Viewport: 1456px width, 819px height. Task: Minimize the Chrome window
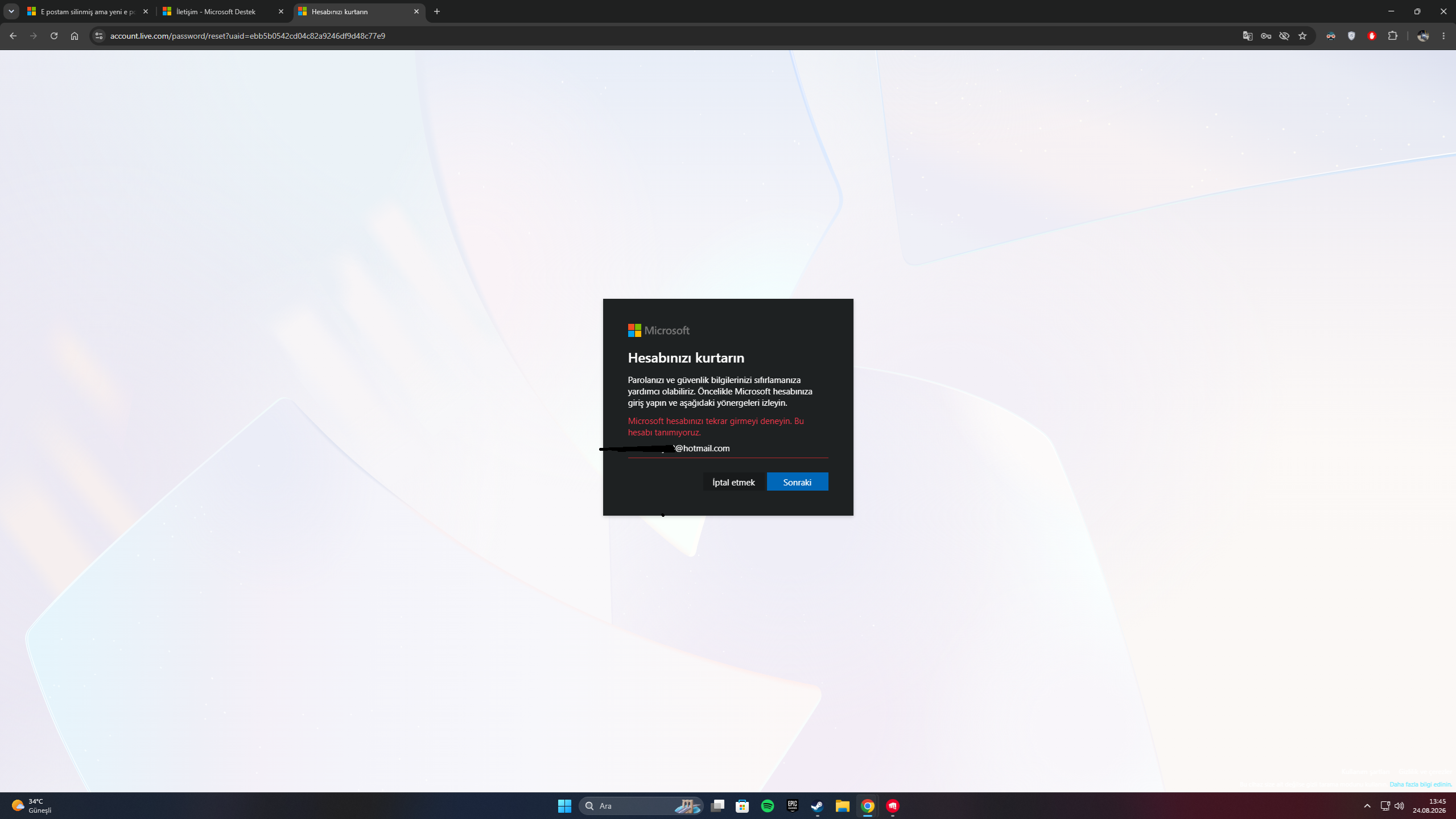point(1391,11)
